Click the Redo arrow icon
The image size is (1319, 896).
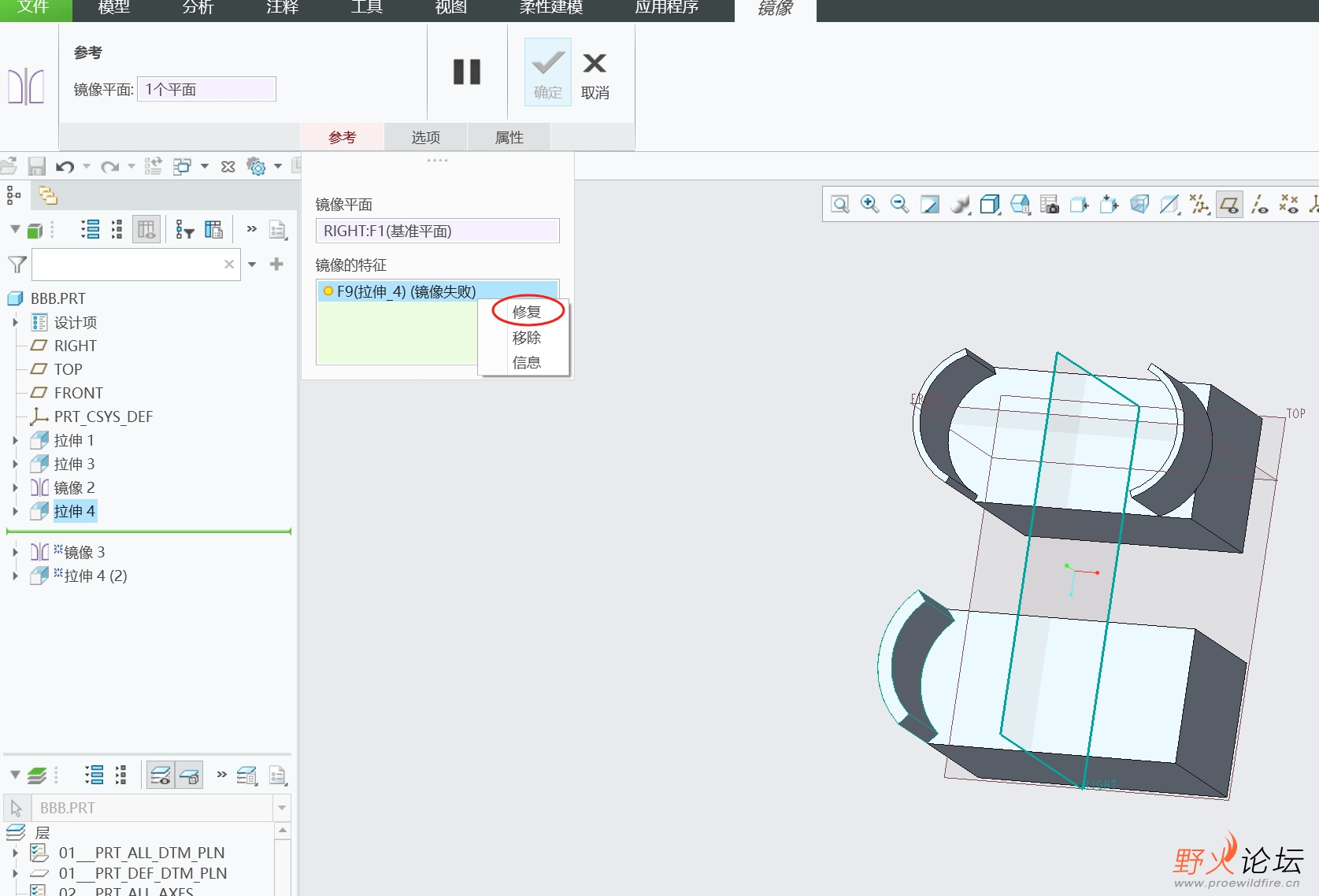pos(110,166)
